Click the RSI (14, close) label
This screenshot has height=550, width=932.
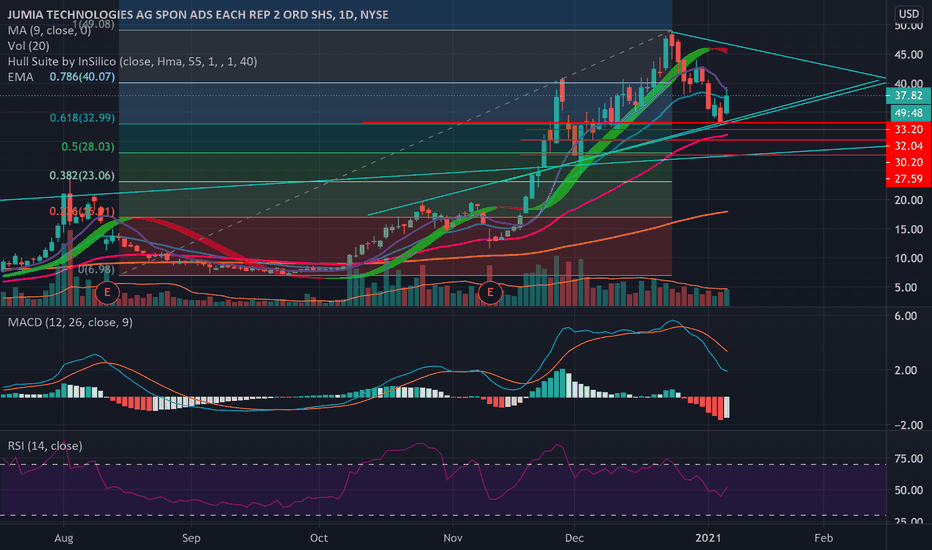45,446
